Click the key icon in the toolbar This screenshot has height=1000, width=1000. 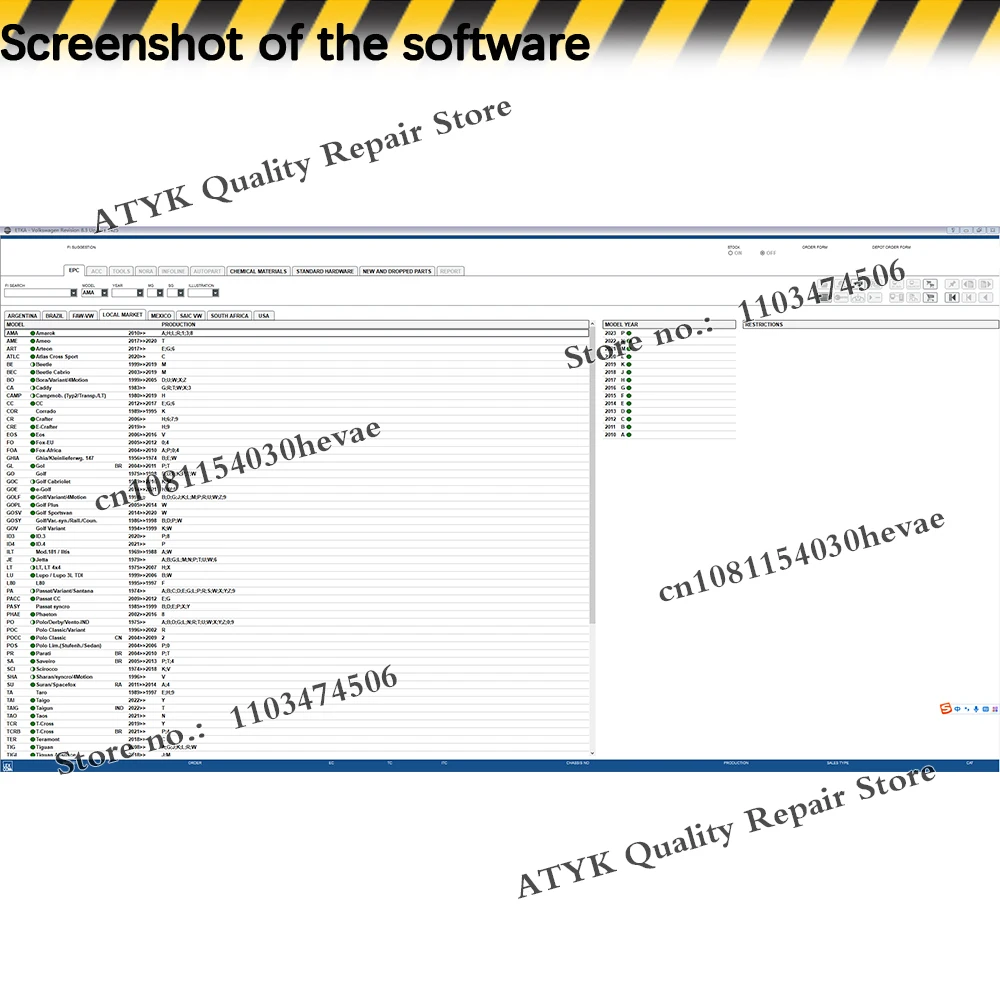click(x=841, y=297)
